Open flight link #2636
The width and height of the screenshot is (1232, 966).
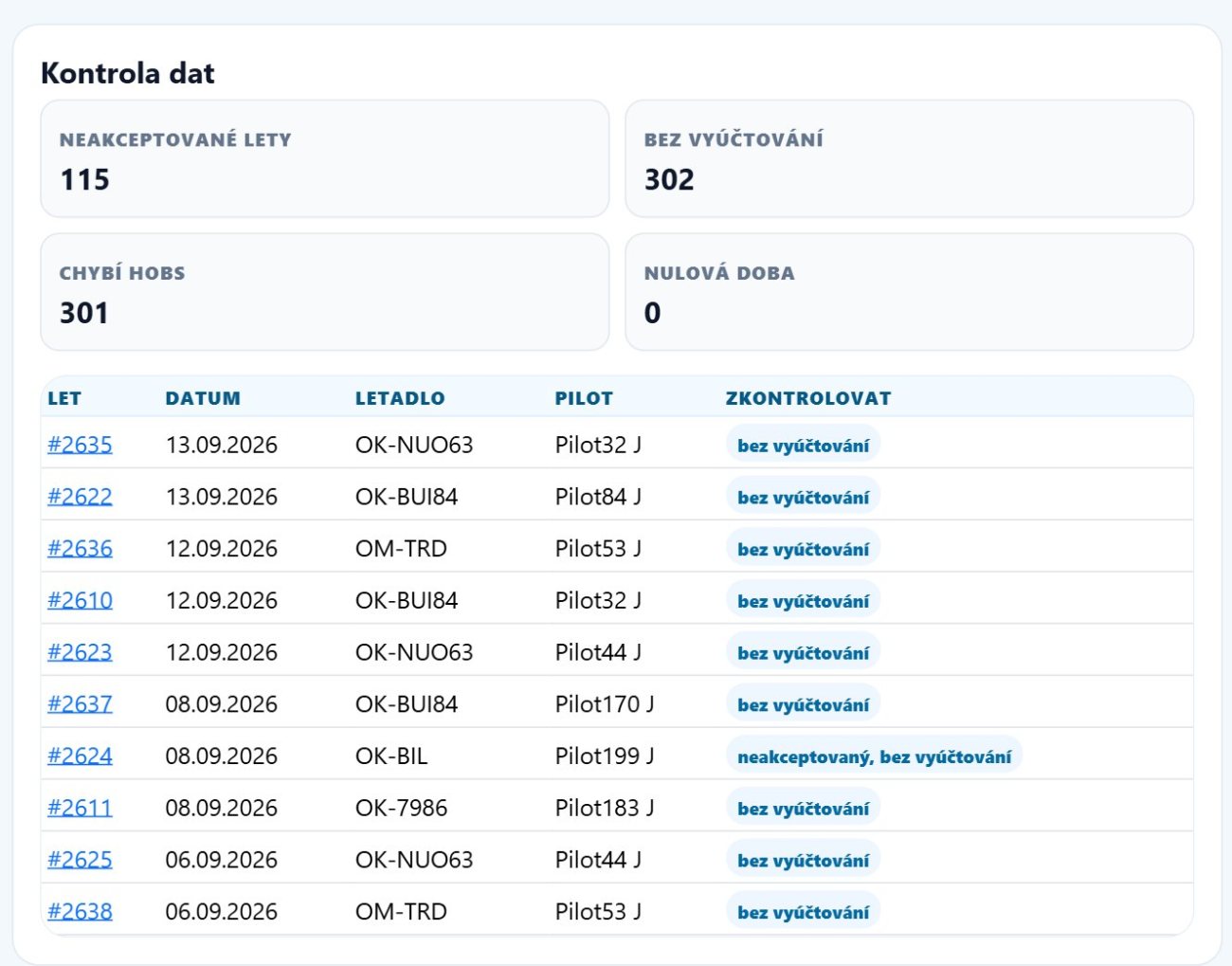tap(80, 549)
